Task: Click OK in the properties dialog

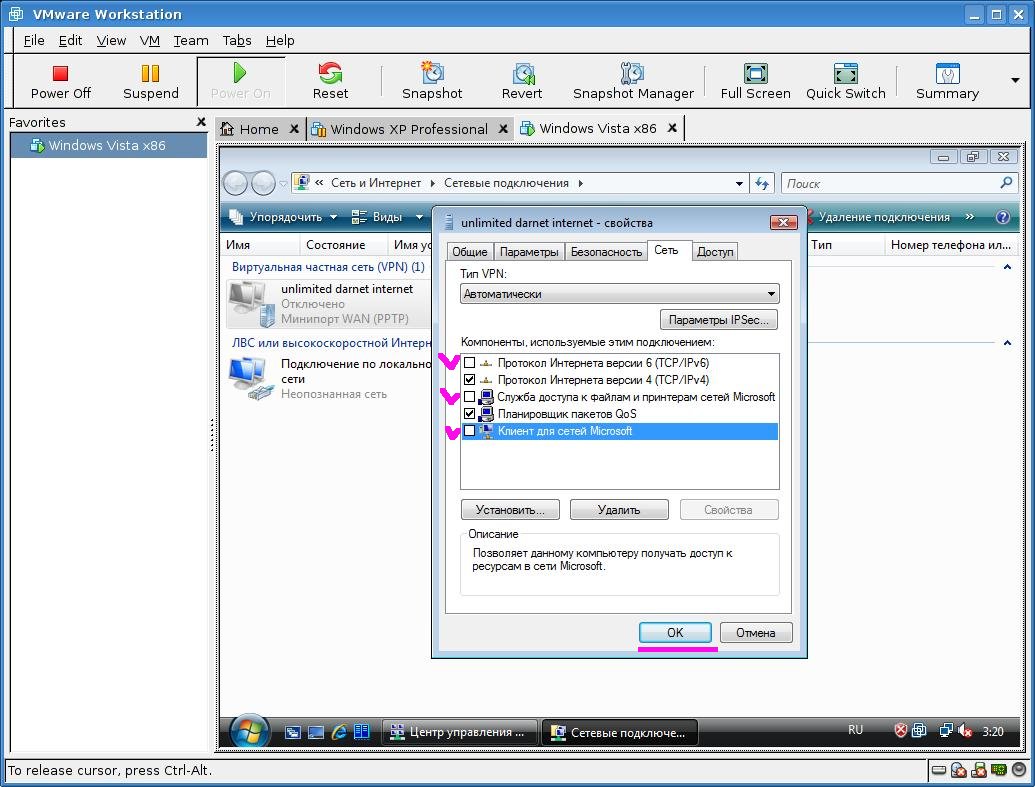Action: point(675,633)
